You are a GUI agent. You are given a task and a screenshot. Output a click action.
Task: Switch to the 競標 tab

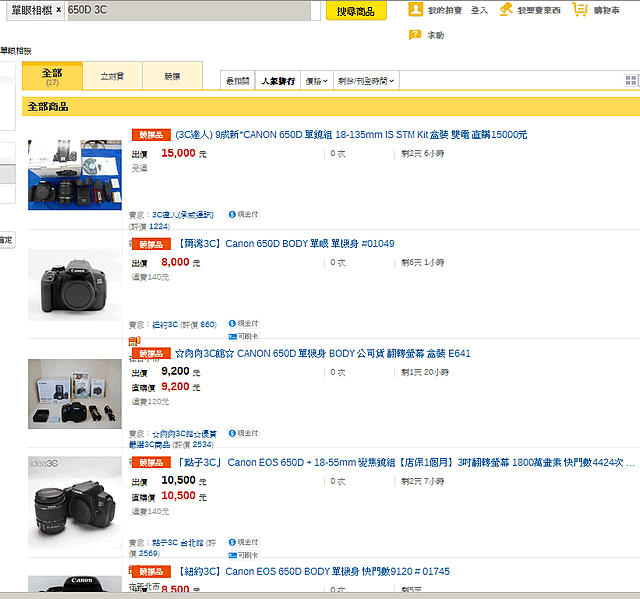[172, 76]
